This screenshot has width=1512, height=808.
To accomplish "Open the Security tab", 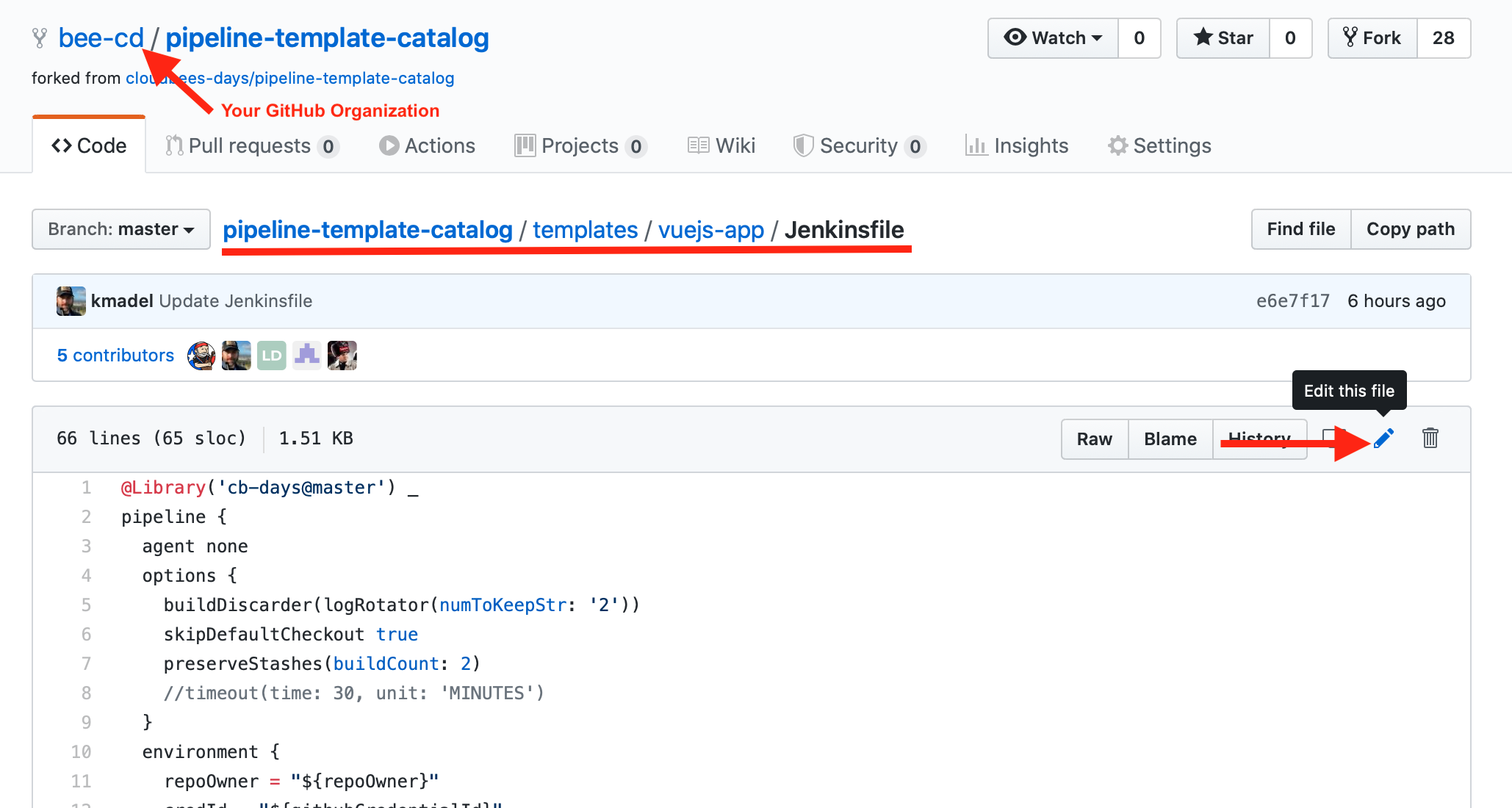I will pos(860,145).
